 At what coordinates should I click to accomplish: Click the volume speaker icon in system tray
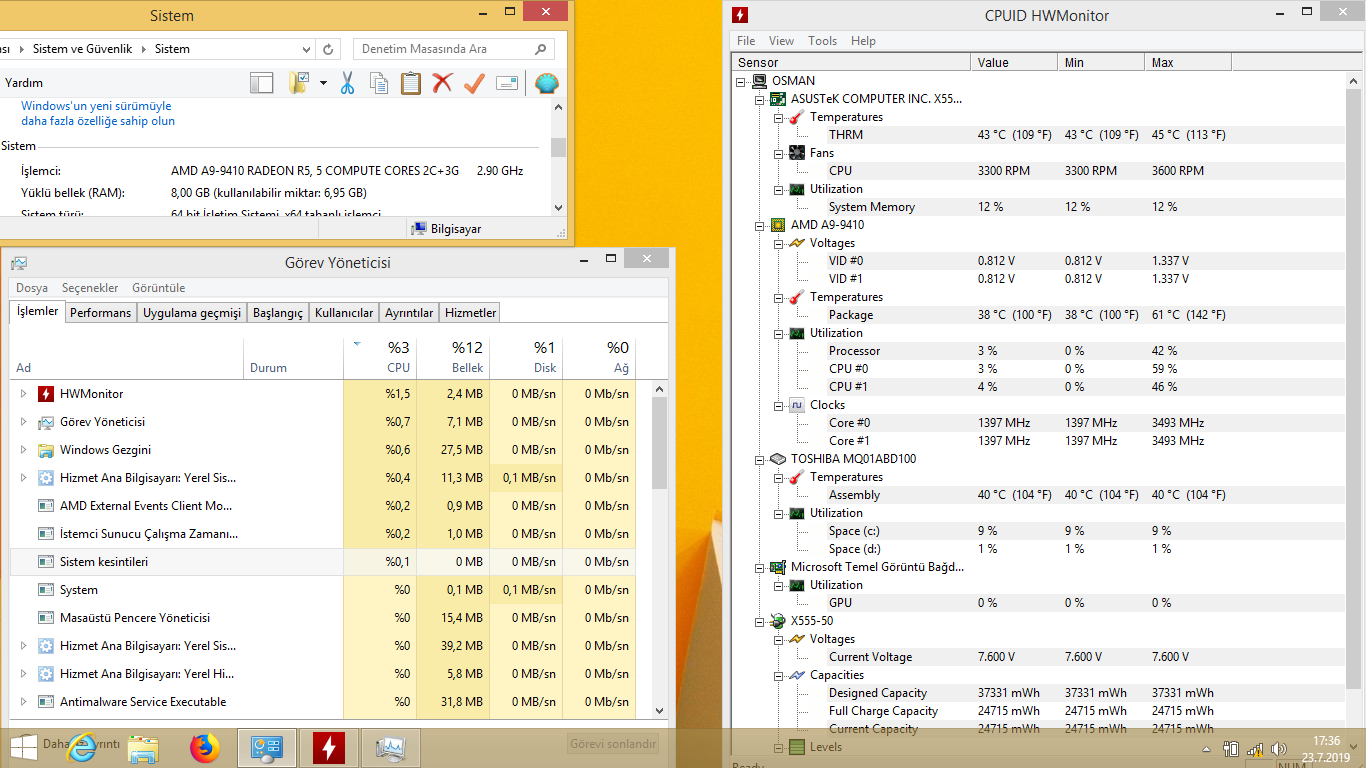[x=1278, y=749]
